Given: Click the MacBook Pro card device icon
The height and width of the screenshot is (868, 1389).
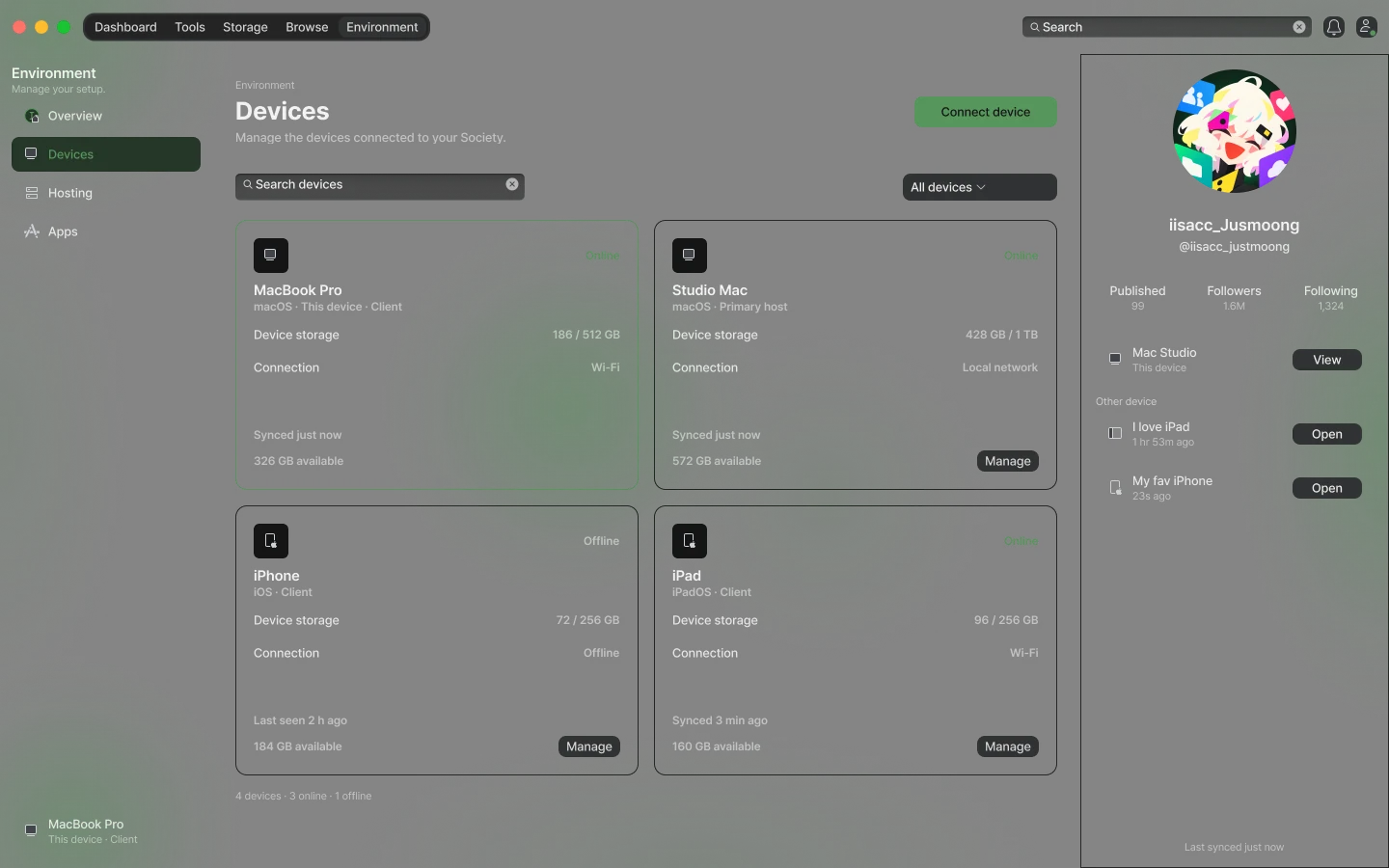Looking at the screenshot, I should [x=271, y=256].
